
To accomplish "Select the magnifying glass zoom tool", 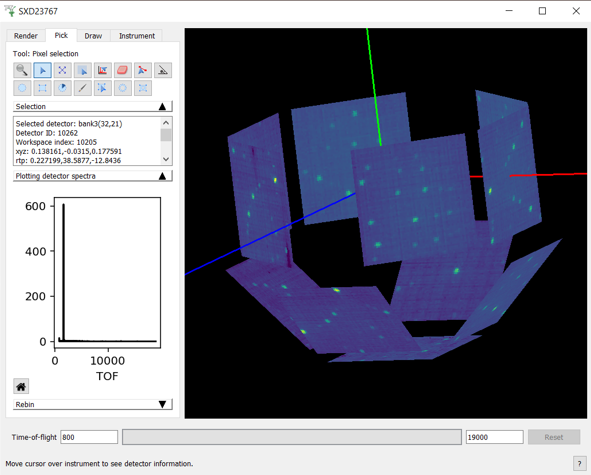I will click(22, 70).
